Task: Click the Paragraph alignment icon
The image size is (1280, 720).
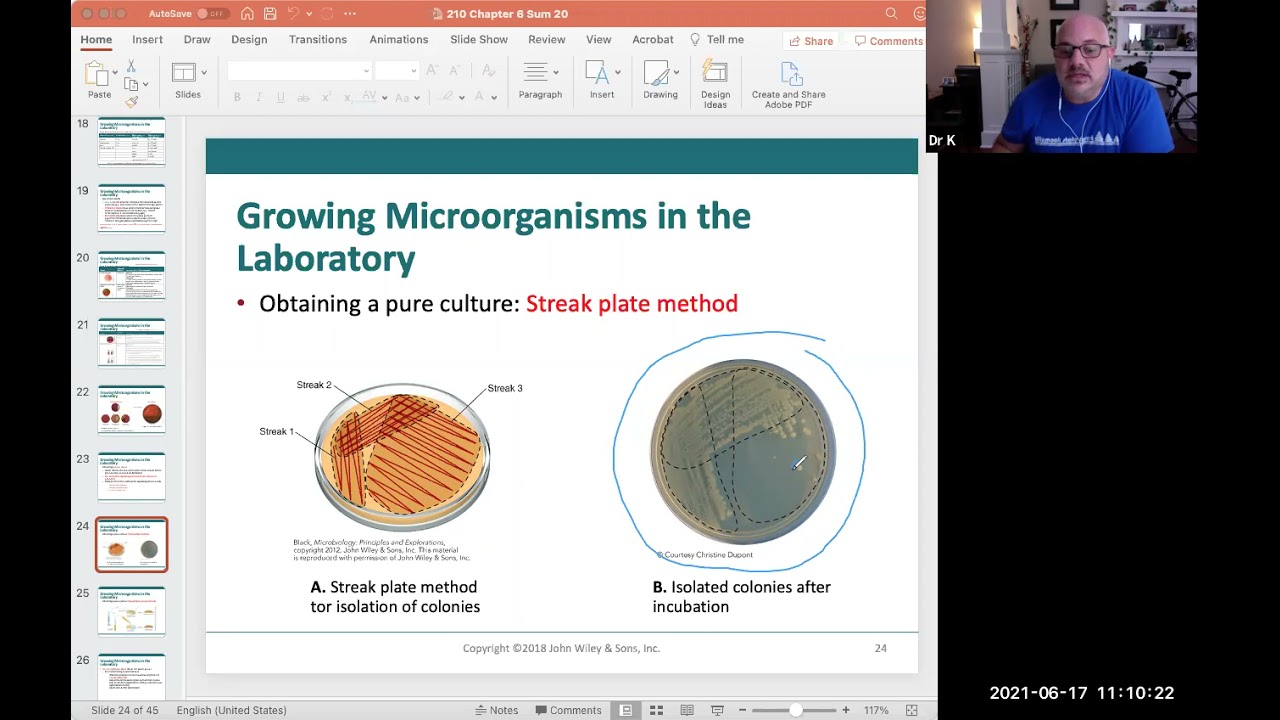Action: click(536, 73)
